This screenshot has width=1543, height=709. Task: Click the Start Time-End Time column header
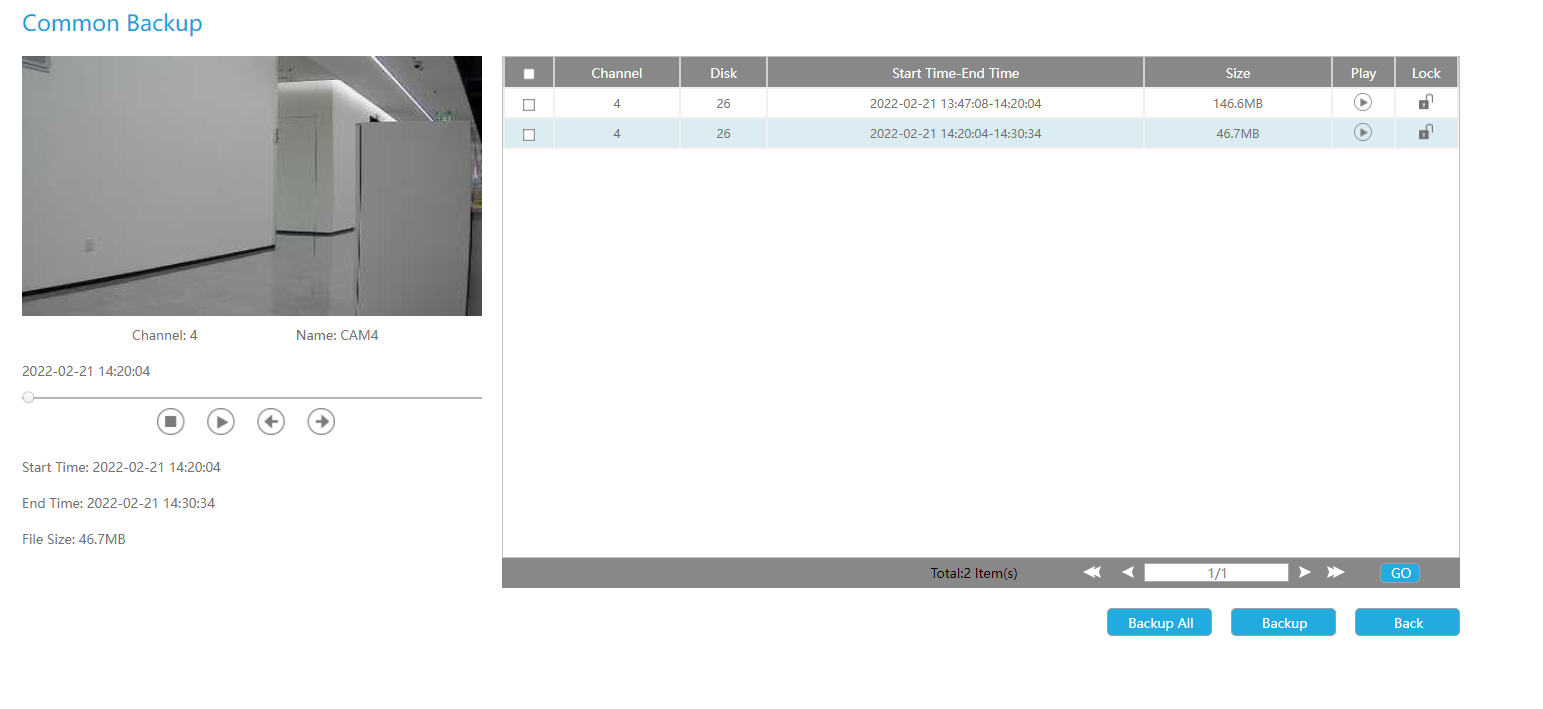(956, 73)
